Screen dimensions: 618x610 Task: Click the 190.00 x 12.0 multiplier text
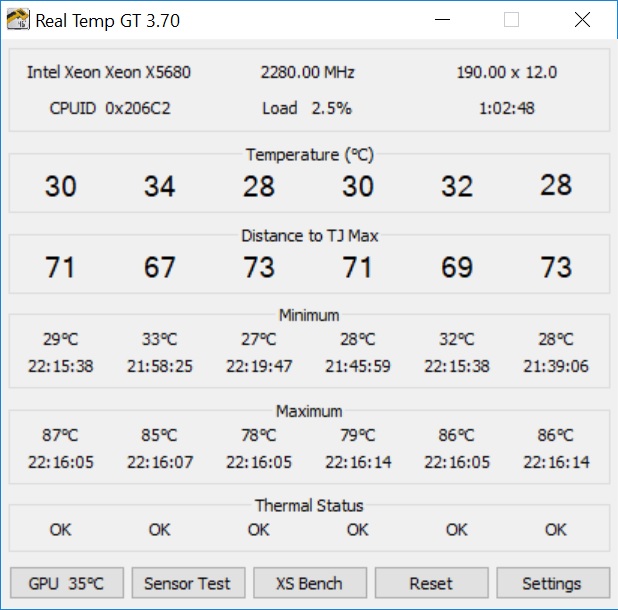click(x=507, y=72)
